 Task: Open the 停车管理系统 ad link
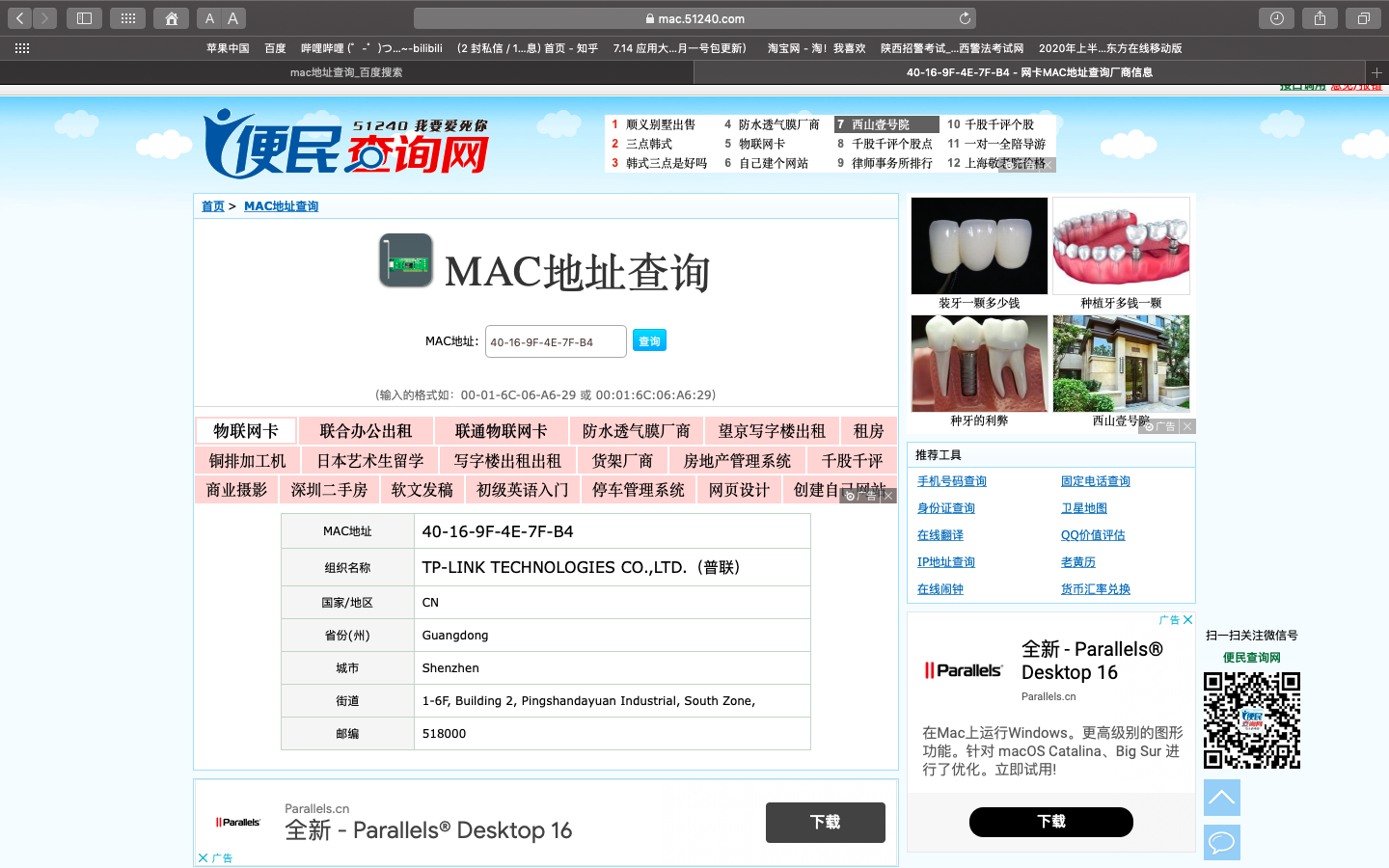[639, 490]
